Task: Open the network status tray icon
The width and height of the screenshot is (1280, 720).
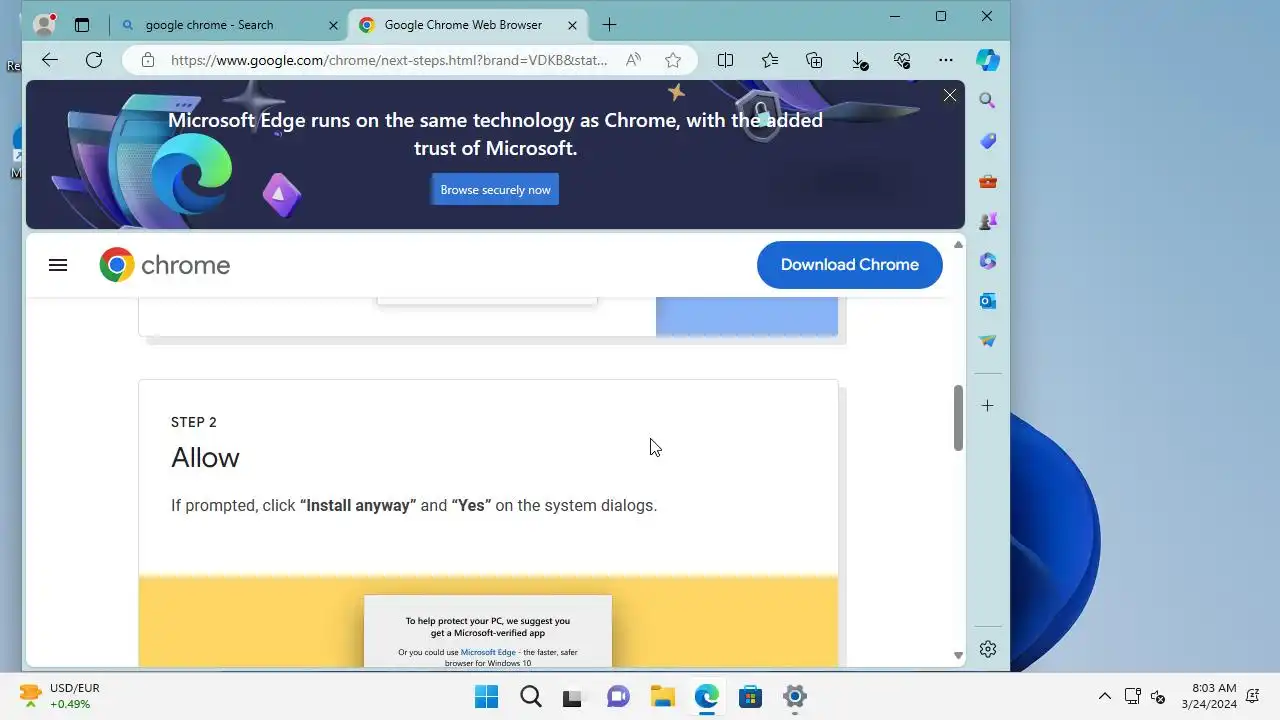Action: click(1133, 696)
